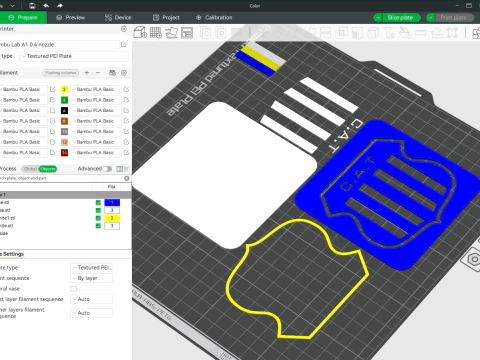Image resolution: width=480 pixels, height=360 pixels.
Task: Open filament settings gear icon
Action: (124, 73)
